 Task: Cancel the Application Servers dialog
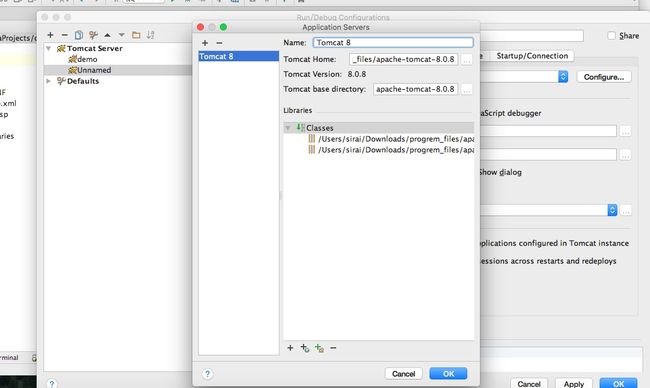coord(403,373)
